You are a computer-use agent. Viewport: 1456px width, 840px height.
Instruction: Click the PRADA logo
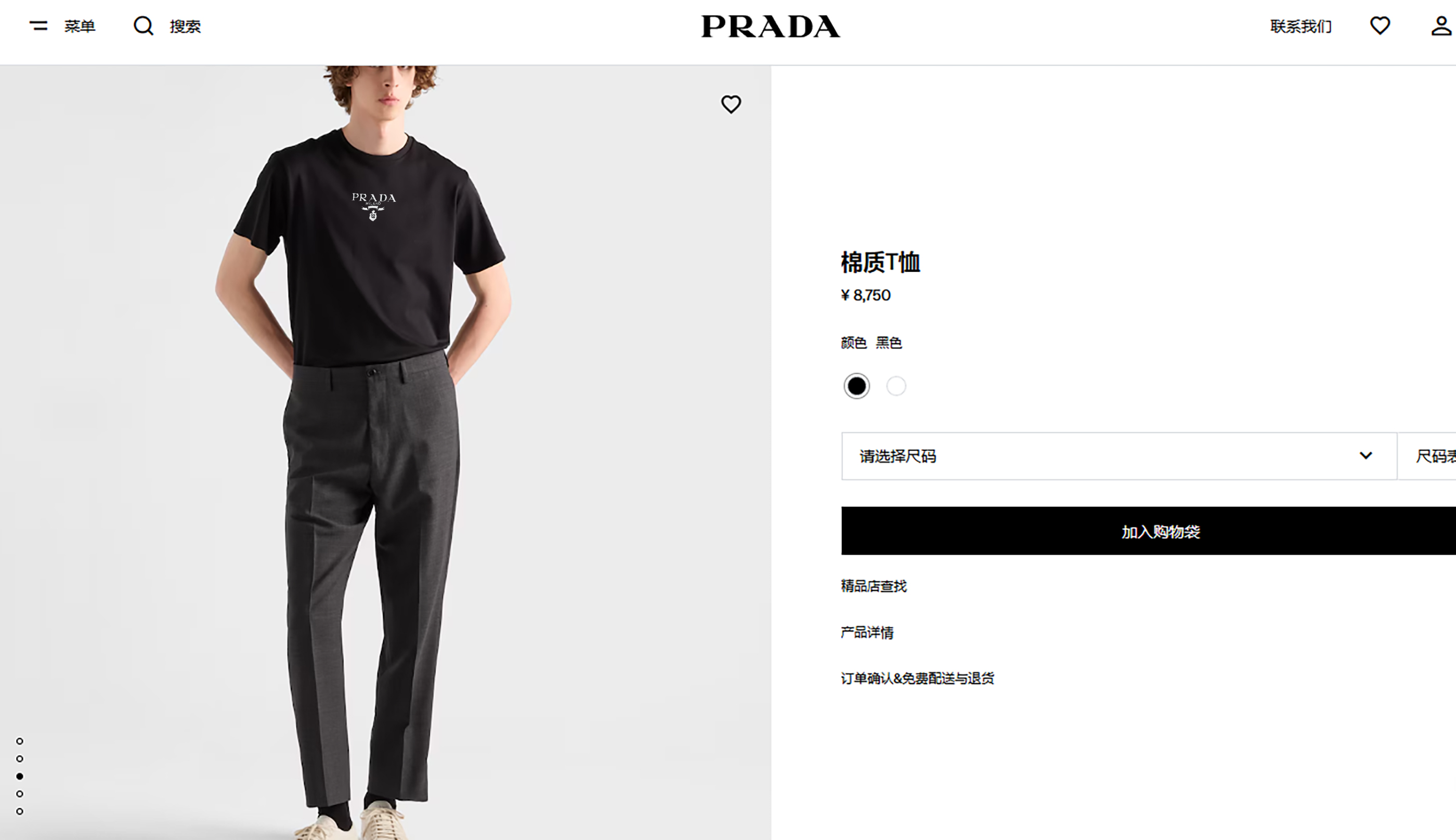[x=771, y=27]
